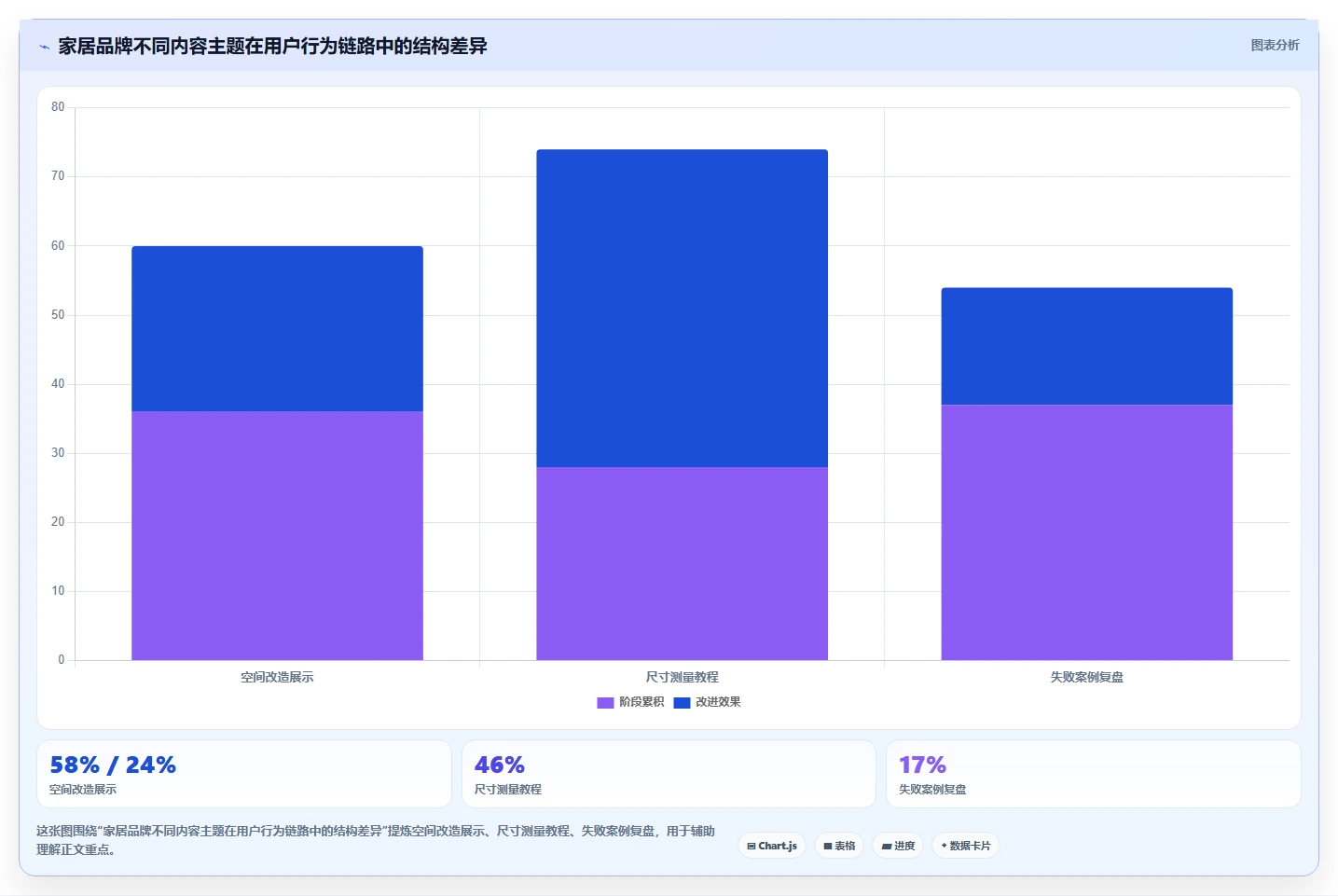The height and width of the screenshot is (896, 1338).
Task: Click the 失败案例复盘 caption in stat card
Action: coord(932,790)
